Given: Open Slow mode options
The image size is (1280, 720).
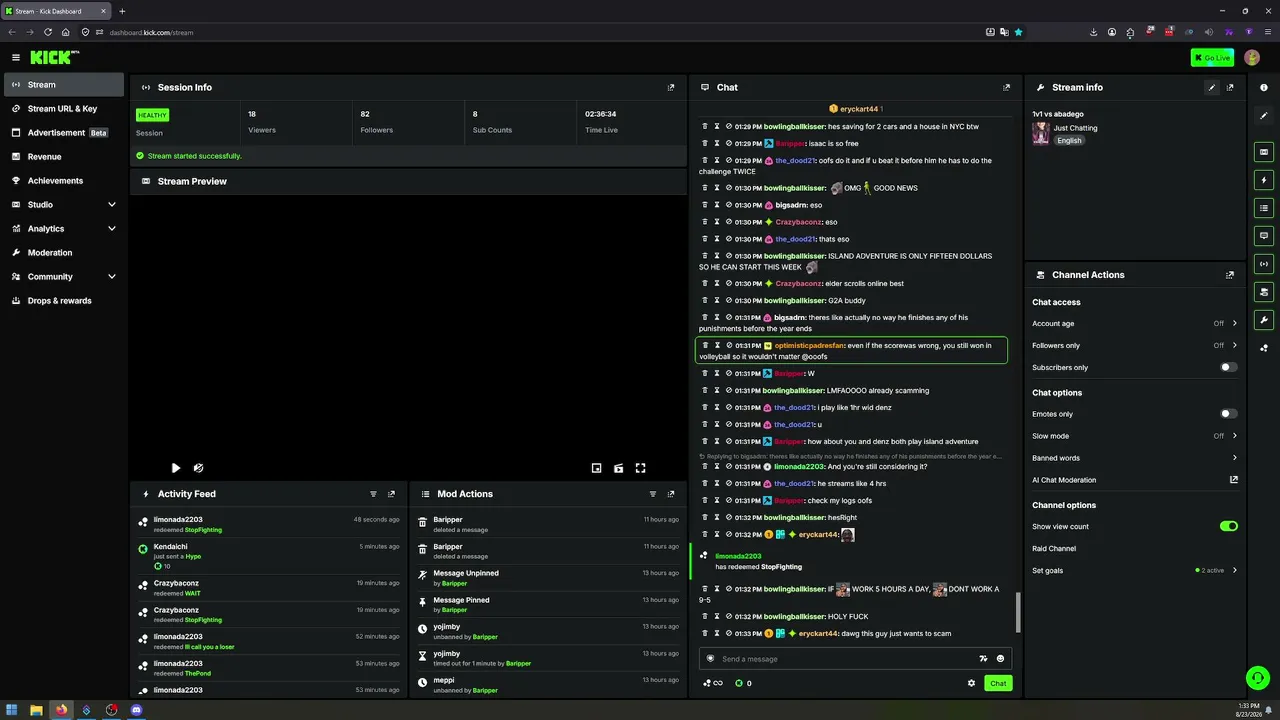Looking at the screenshot, I should pos(1135,436).
